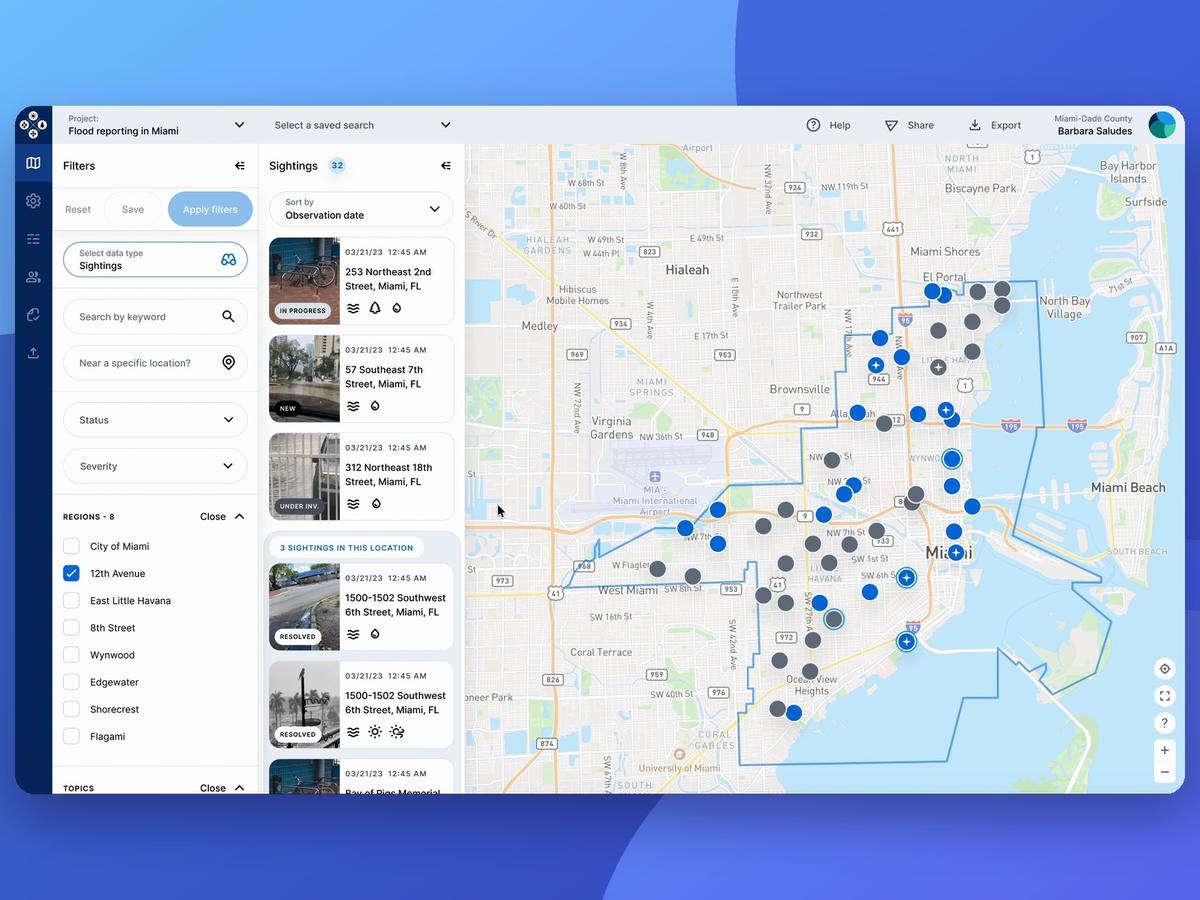
Task: Click the locate-me map control
Action: [x=1164, y=669]
